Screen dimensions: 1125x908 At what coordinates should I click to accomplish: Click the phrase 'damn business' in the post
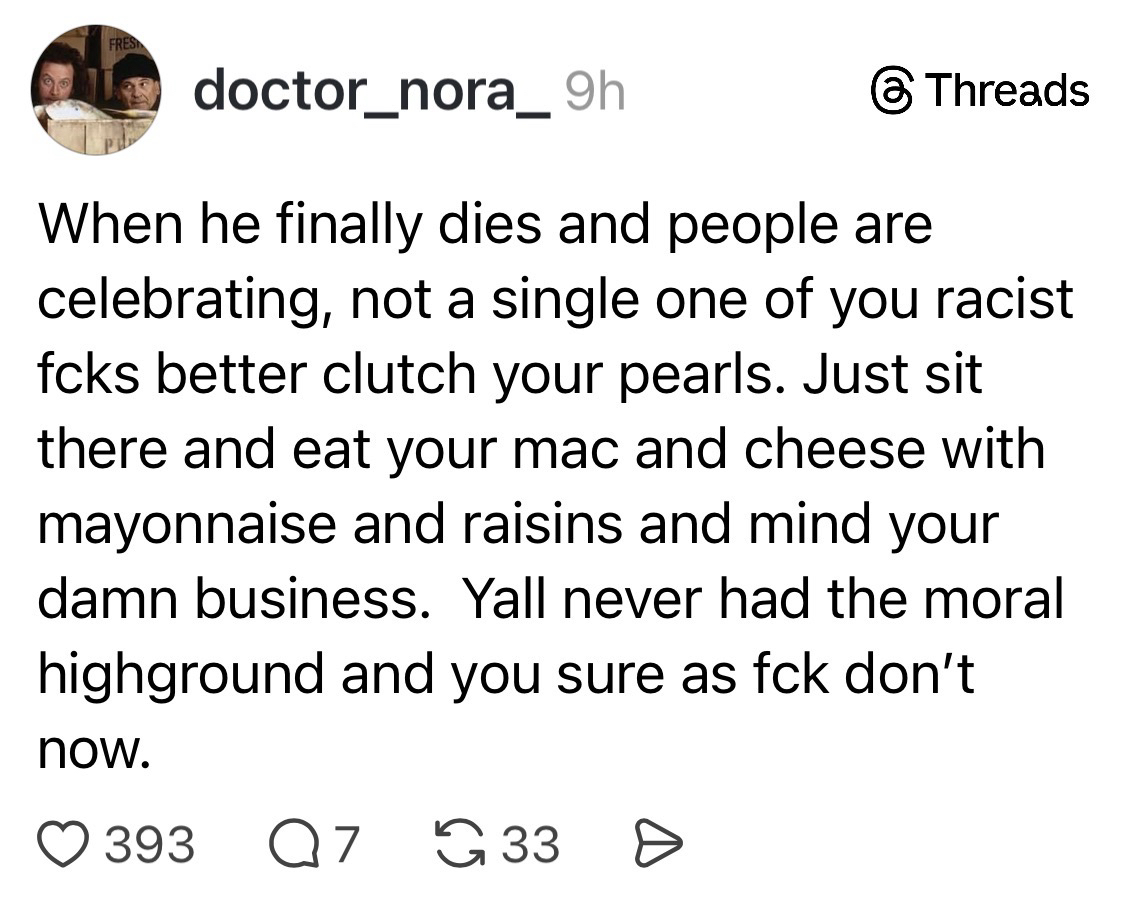pyautogui.click(x=227, y=598)
